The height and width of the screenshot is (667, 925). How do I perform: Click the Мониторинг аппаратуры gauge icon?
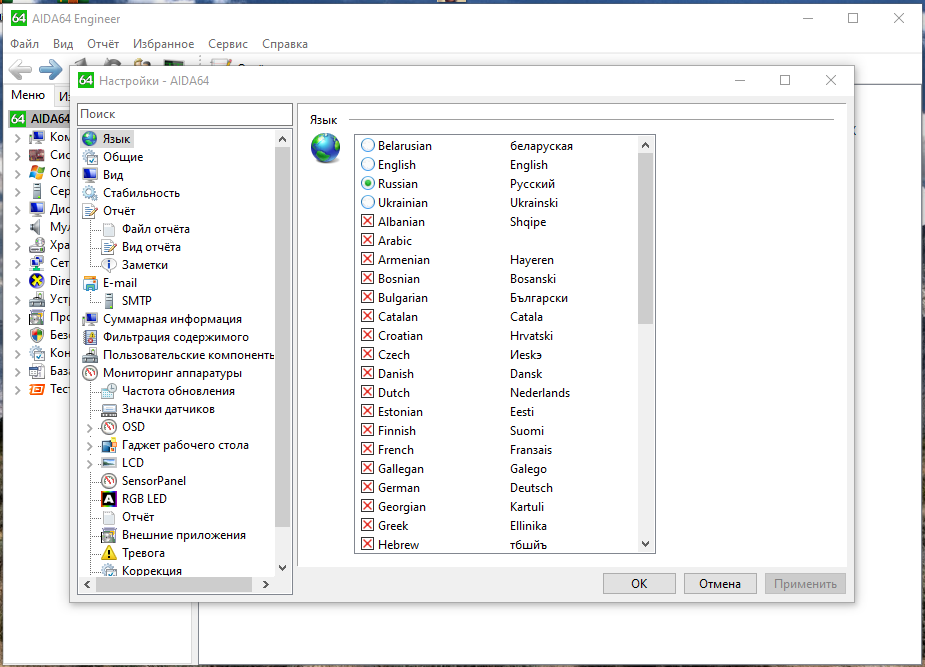(90, 373)
